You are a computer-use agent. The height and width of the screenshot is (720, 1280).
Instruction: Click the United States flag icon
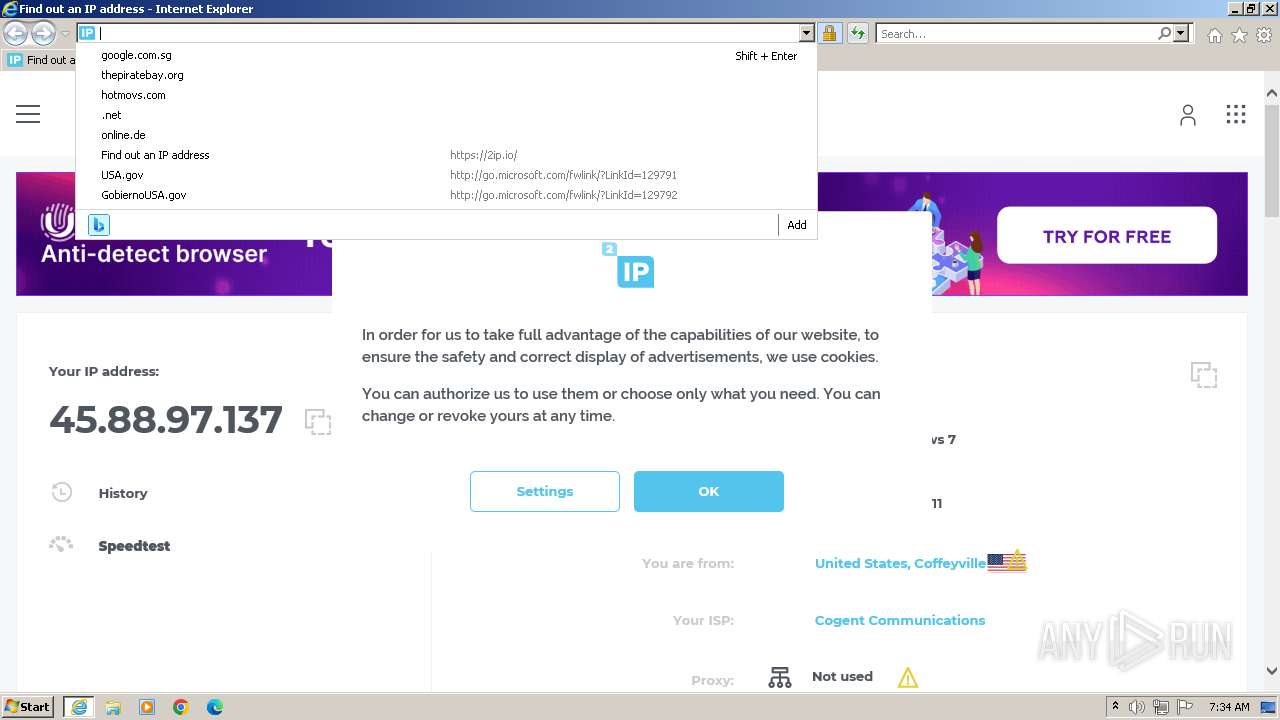coord(1007,561)
